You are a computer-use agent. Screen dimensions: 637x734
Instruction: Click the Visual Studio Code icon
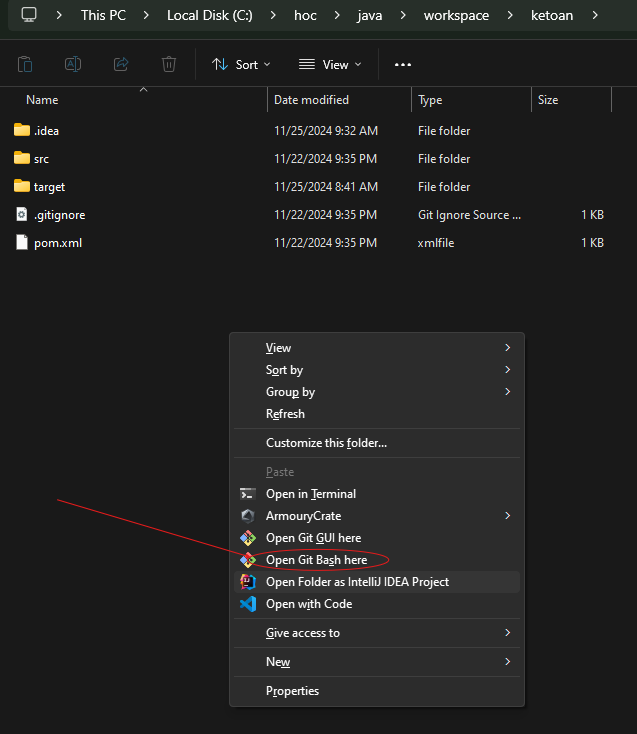click(x=248, y=604)
